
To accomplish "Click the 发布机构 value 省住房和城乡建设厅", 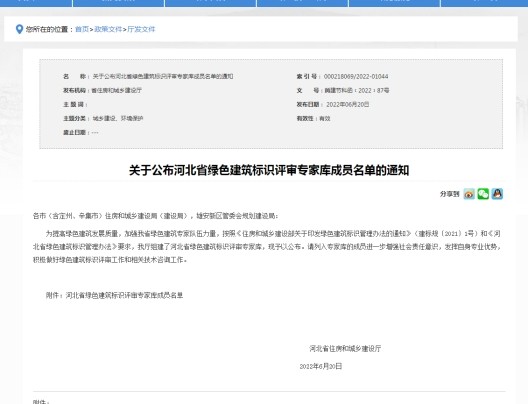I will coord(117,90).
